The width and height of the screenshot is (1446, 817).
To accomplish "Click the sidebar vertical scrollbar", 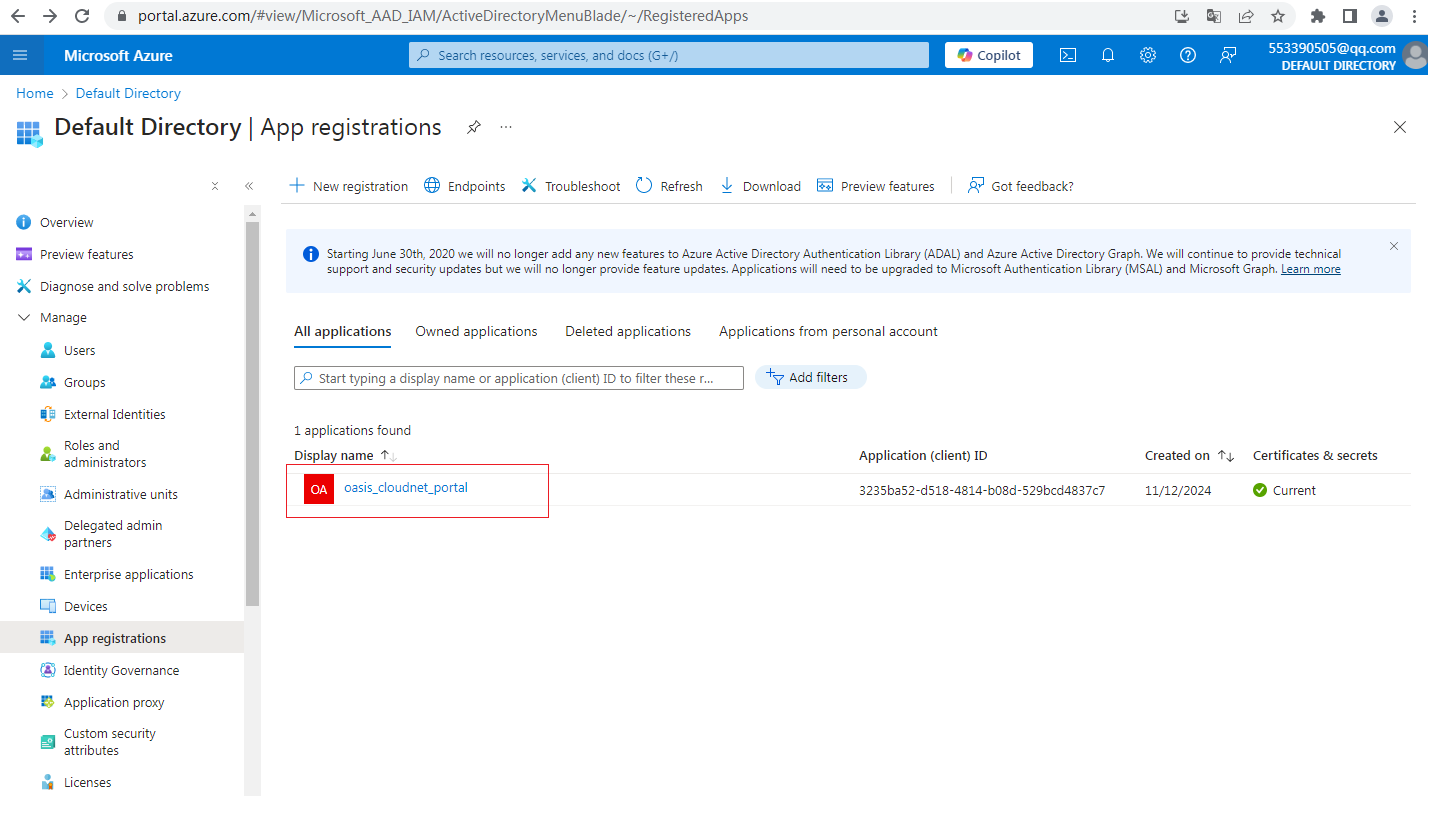I will click(x=252, y=413).
